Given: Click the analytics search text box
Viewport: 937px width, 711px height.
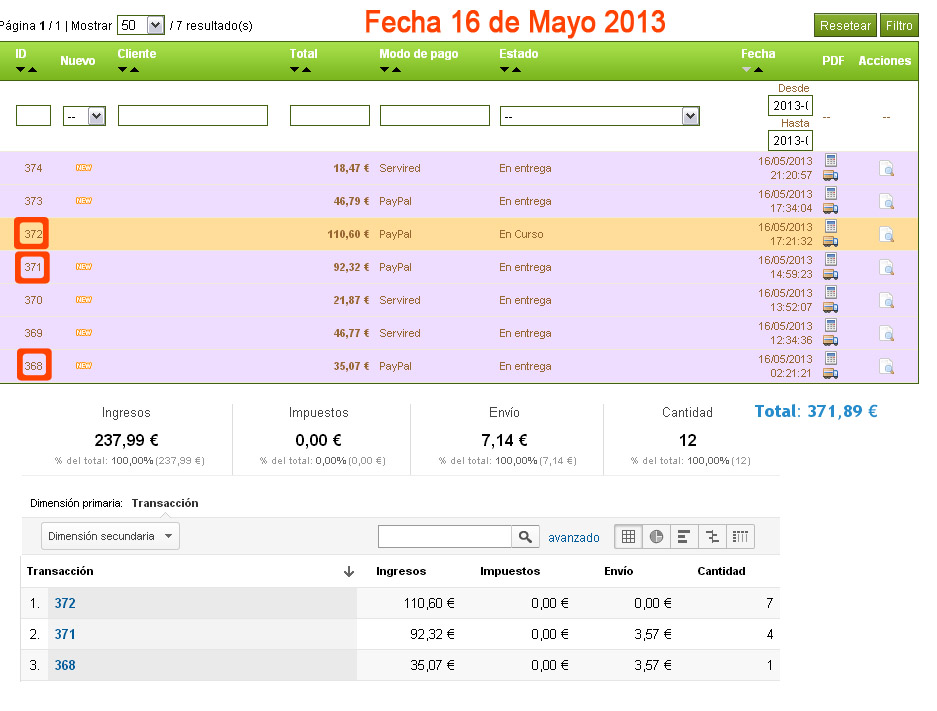Looking at the screenshot, I should tap(445, 537).
